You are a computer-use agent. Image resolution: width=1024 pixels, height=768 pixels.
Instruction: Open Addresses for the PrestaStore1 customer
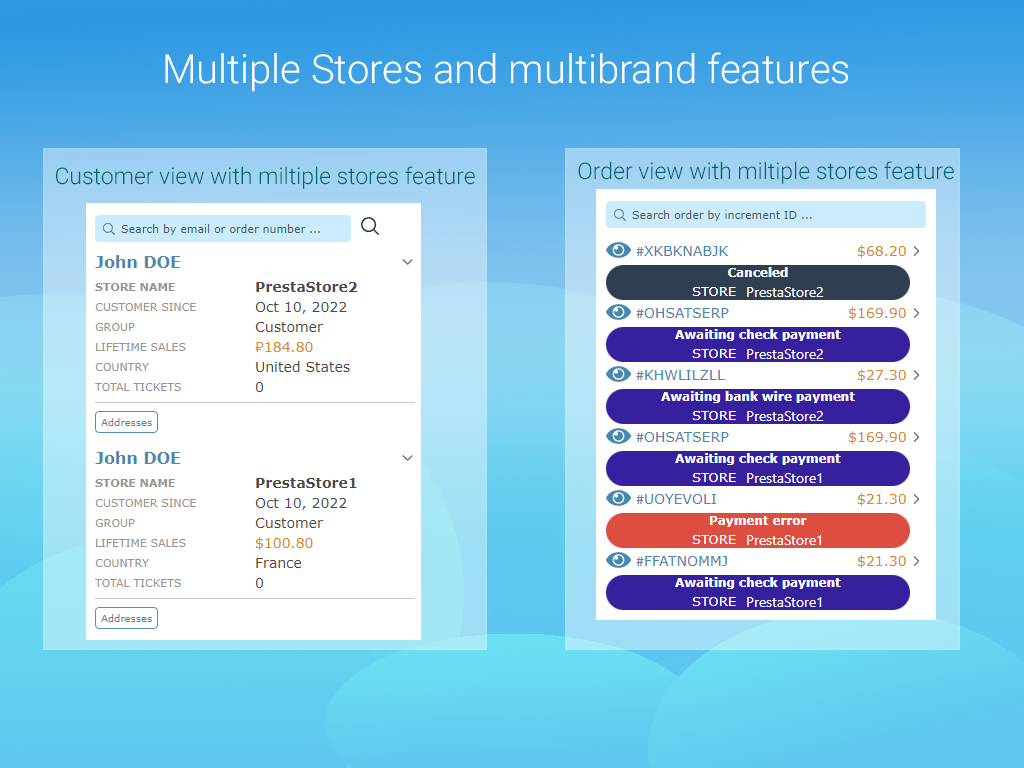[x=126, y=617]
